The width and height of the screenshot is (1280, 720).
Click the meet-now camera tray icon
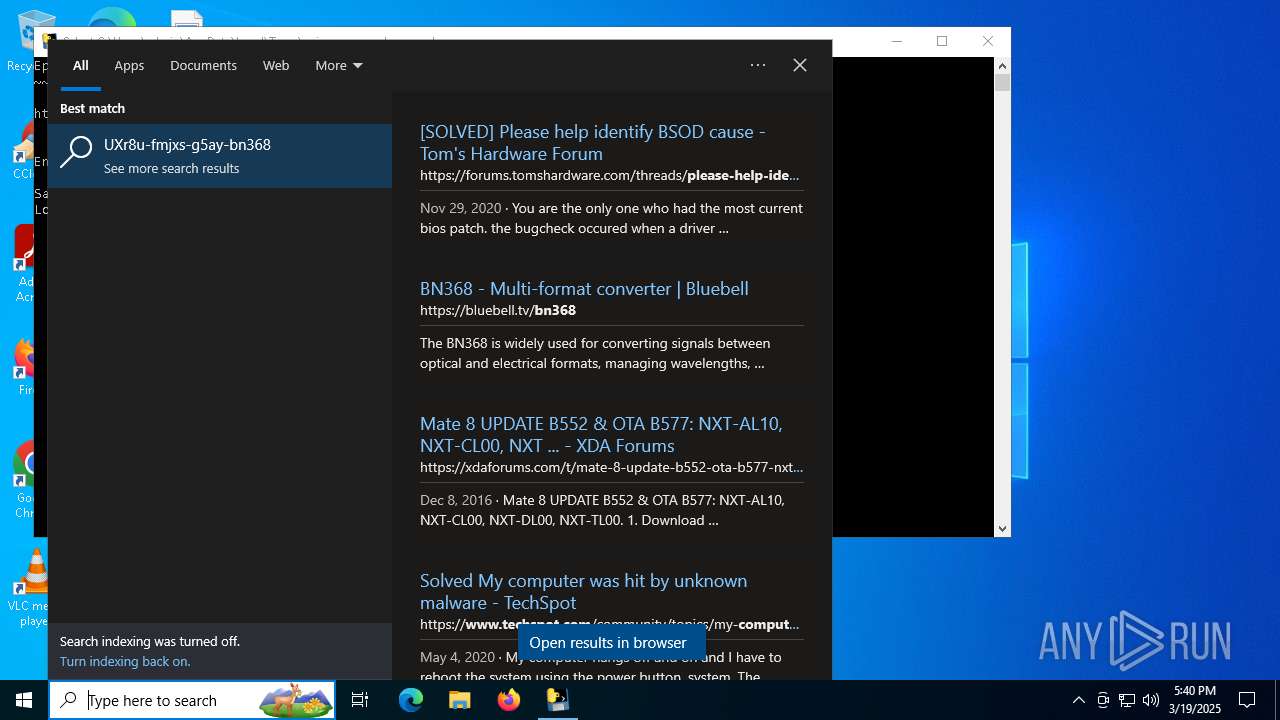[1103, 700]
